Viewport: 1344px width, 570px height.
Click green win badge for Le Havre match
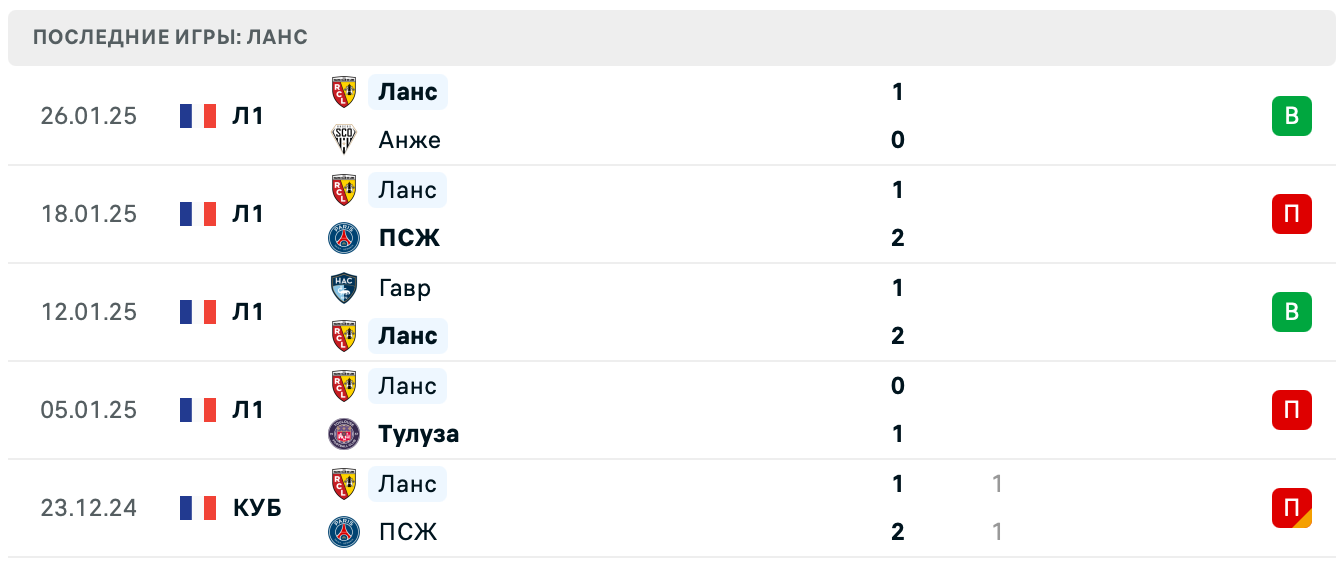point(1291,312)
